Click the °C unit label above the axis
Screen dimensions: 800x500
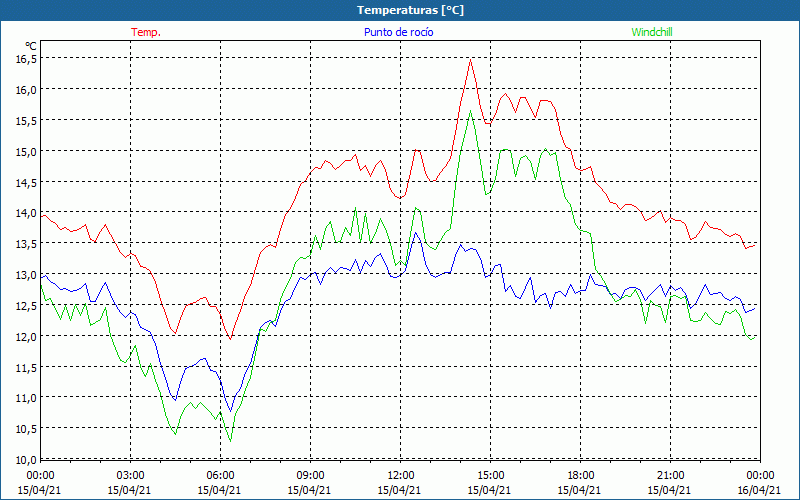(31, 46)
